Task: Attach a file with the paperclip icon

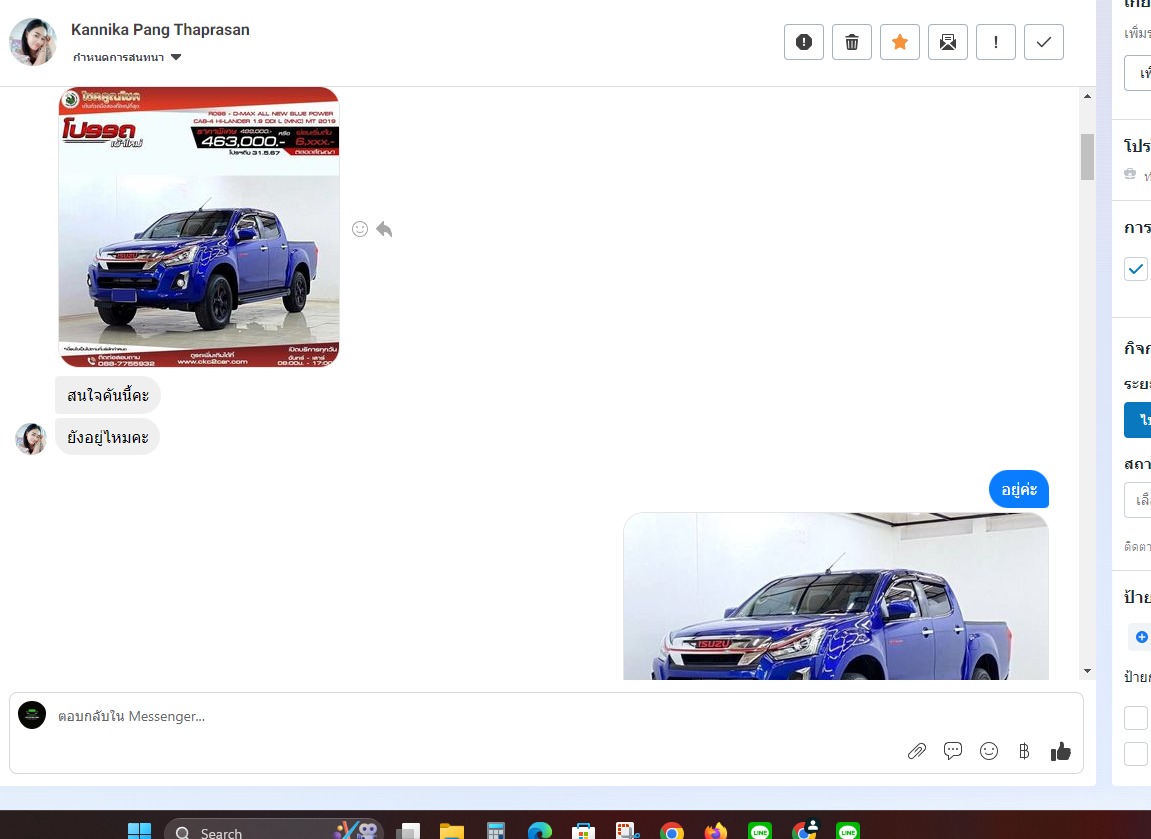Action: pos(917,751)
